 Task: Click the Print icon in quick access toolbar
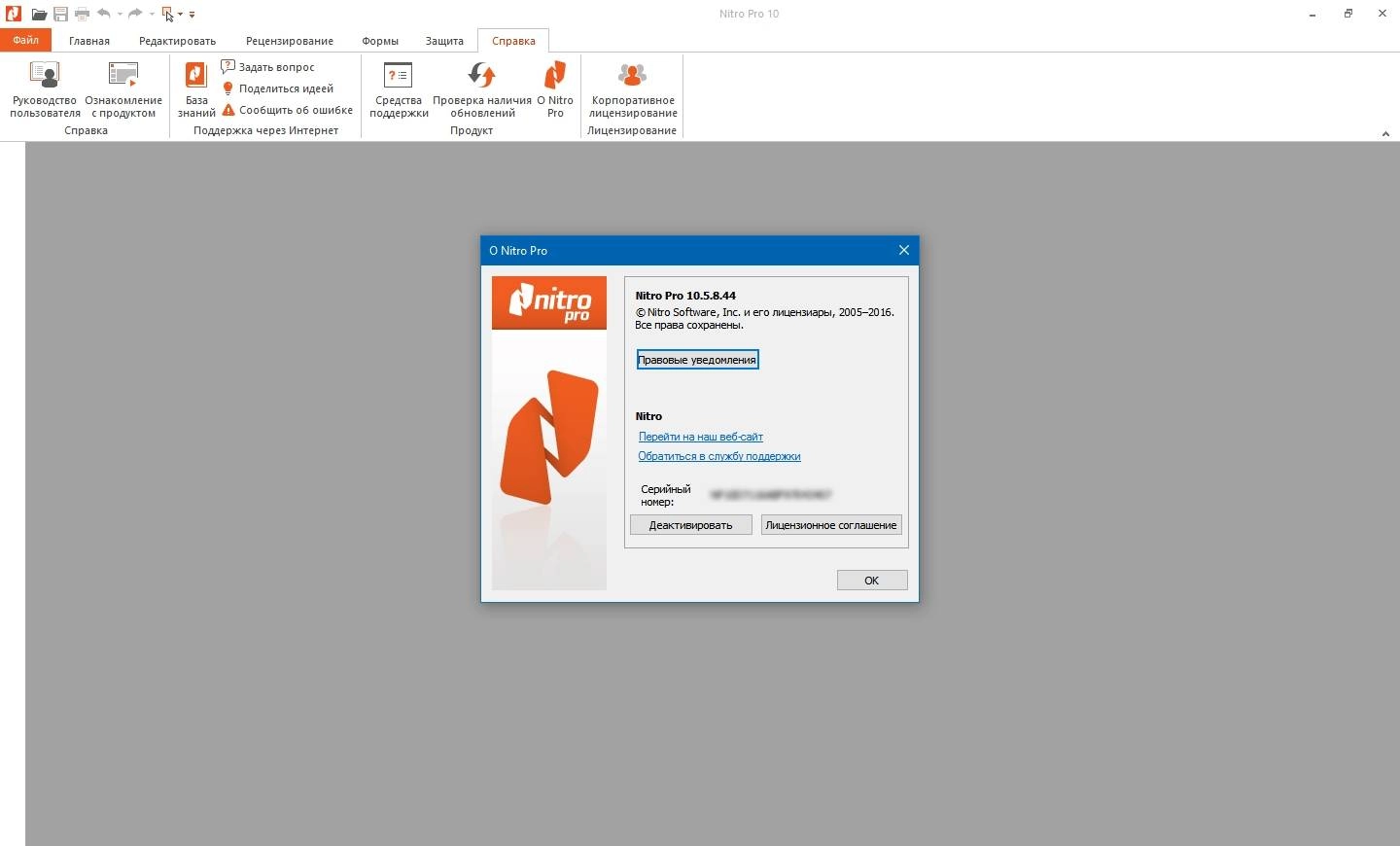pos(82,15)
